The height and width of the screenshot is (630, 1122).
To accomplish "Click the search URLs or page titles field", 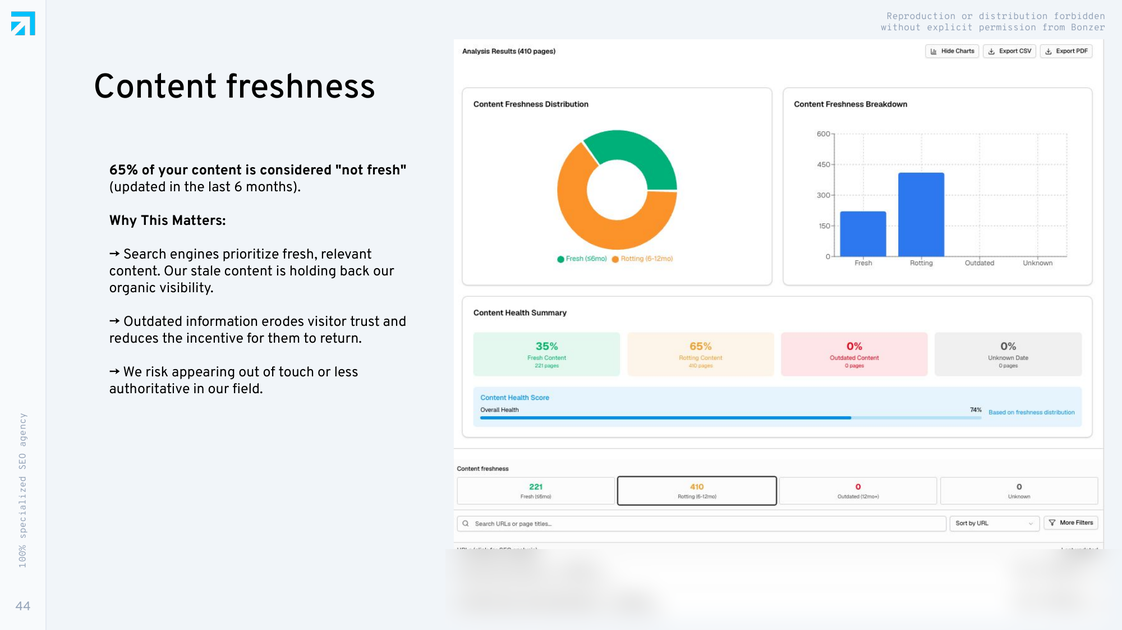I will tap(701, 523).
